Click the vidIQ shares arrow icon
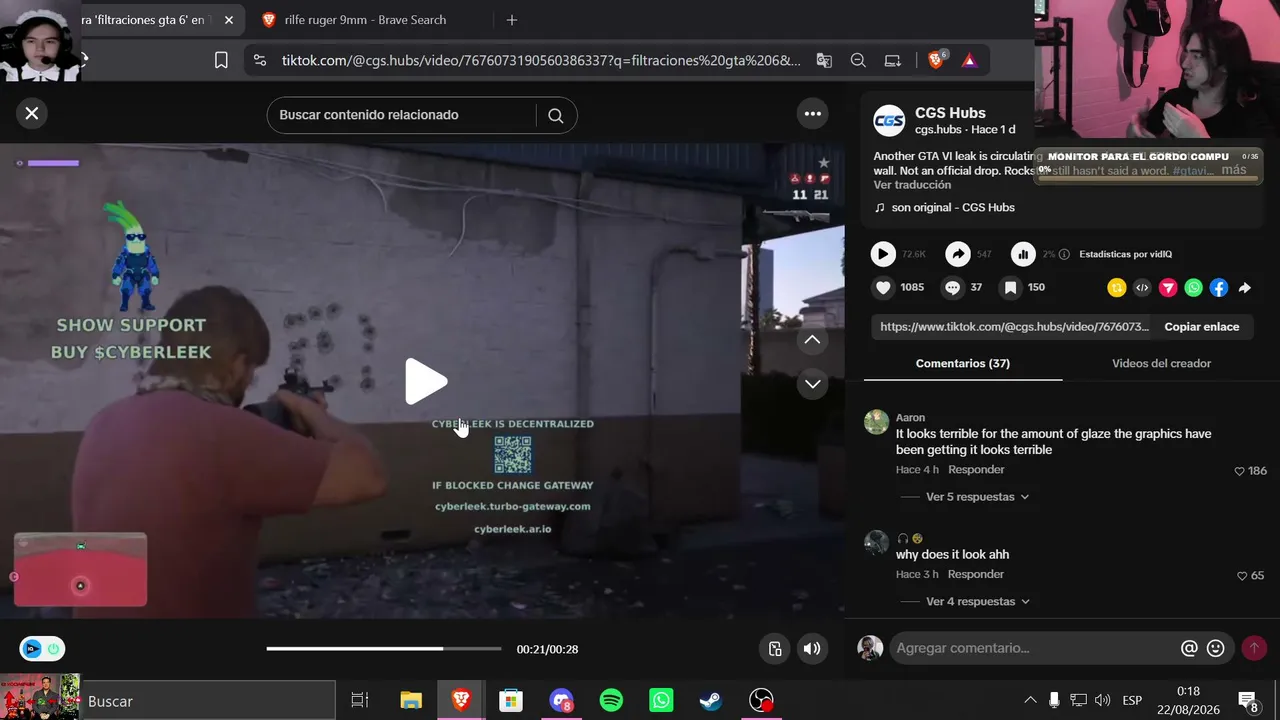Image resolution: width=1280 pixels, height=720 pixels. (958, 254)
